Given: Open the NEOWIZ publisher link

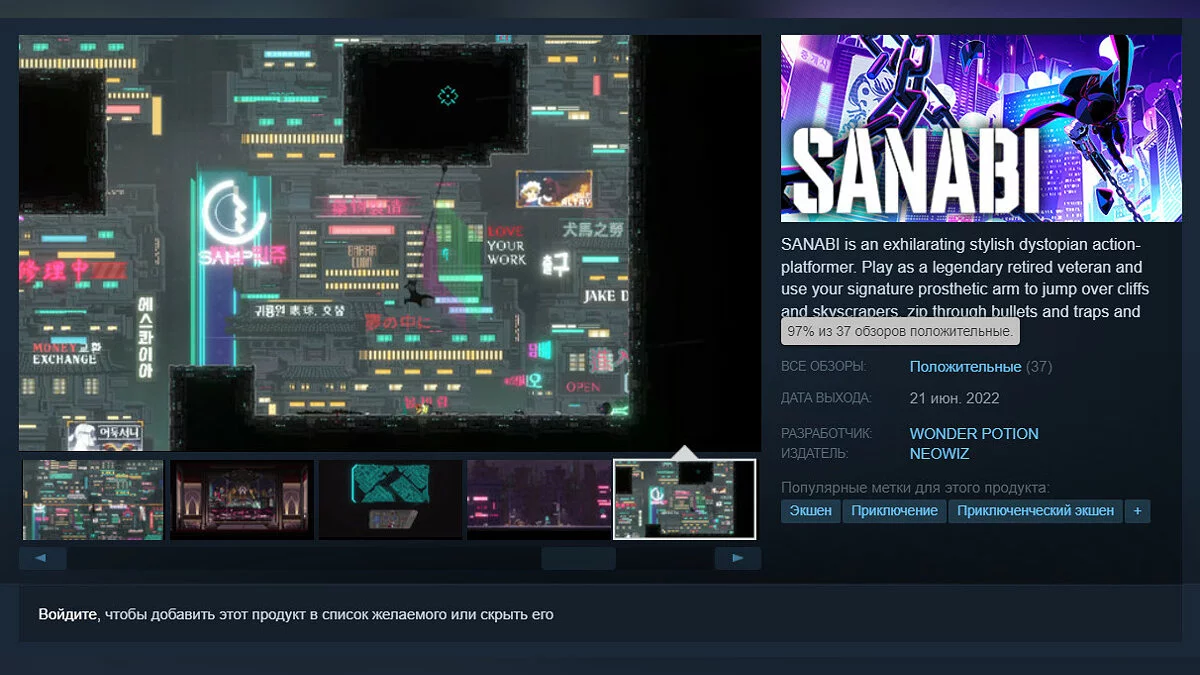Looking at the screenshot, I should pos(939,454).
